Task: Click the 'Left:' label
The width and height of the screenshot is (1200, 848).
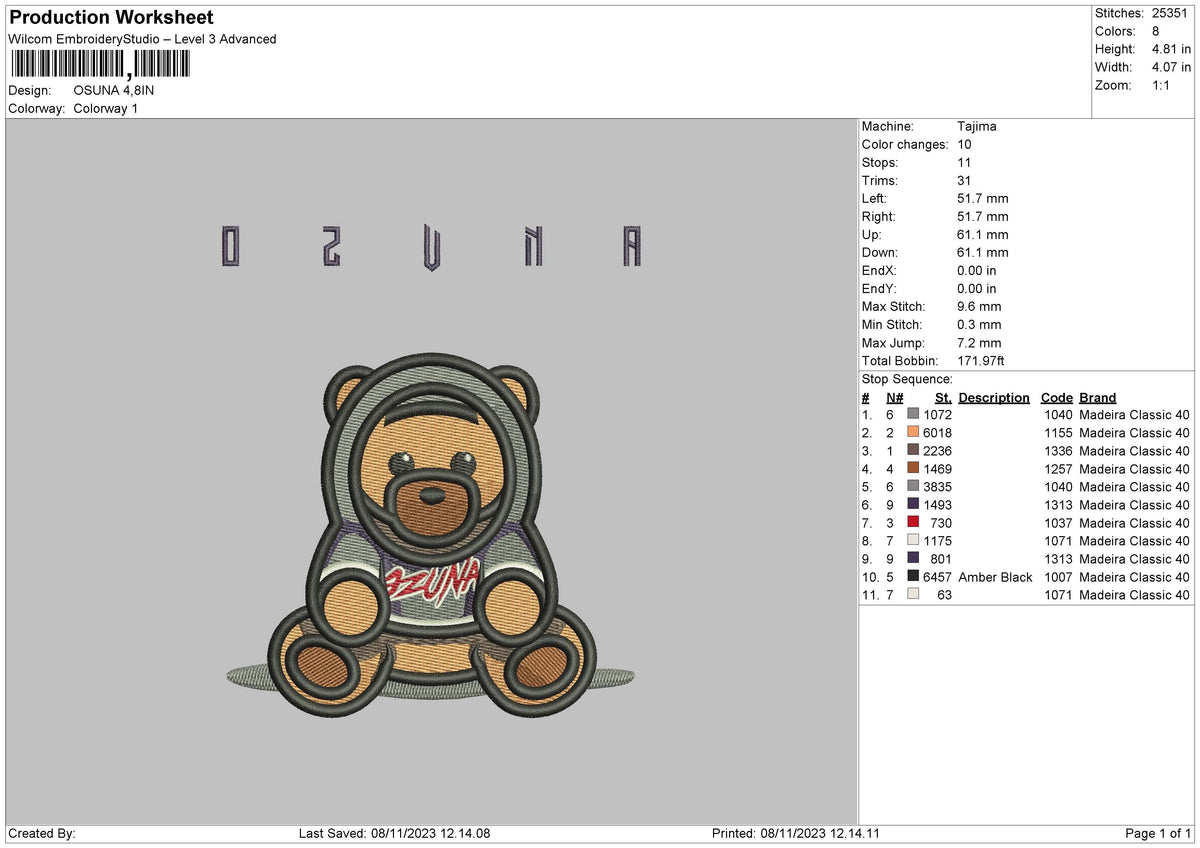Action: (875, 199)
